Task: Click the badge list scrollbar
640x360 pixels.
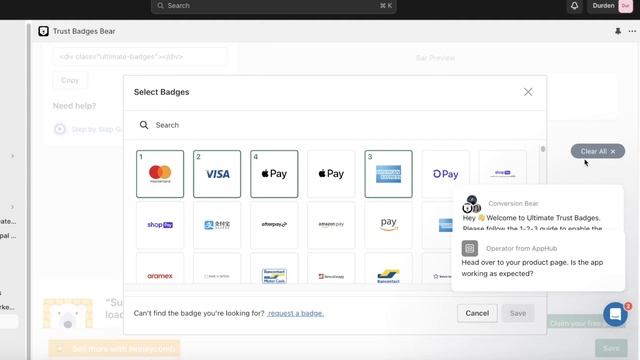Action: click(542, 149)
